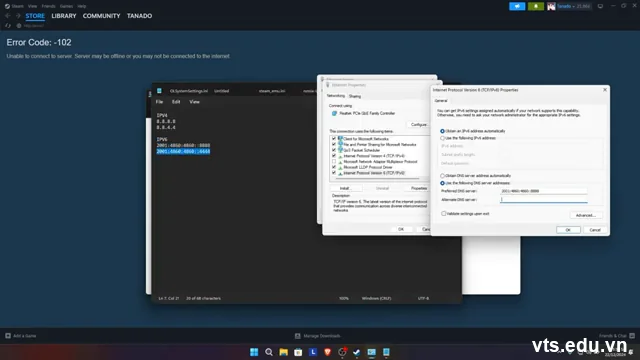Open Steam's Friends menu
Screen dimensions: 640x360
point(48,6)
